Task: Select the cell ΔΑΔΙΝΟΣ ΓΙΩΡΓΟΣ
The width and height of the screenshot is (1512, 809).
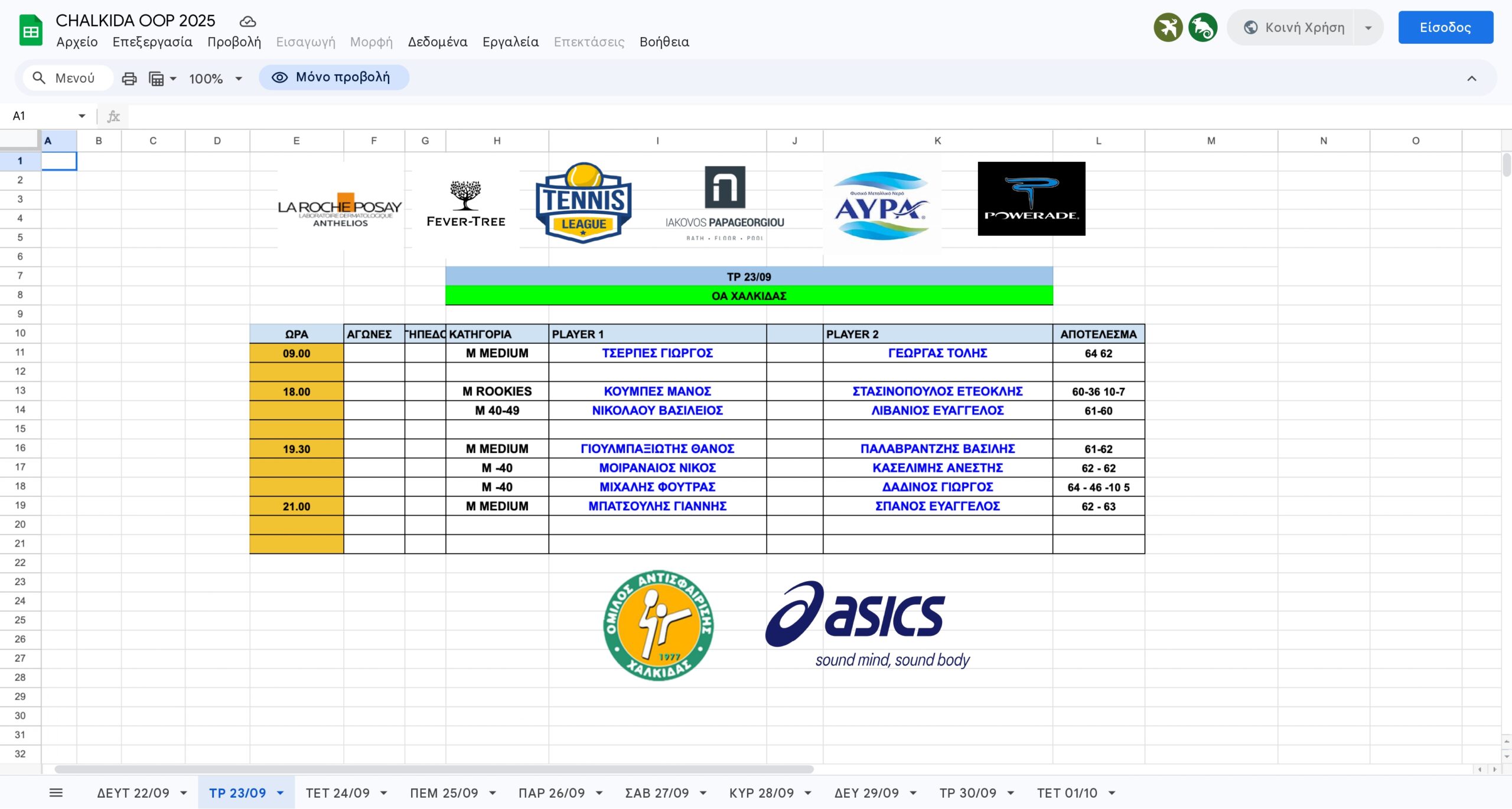Action: coord(937,487)
